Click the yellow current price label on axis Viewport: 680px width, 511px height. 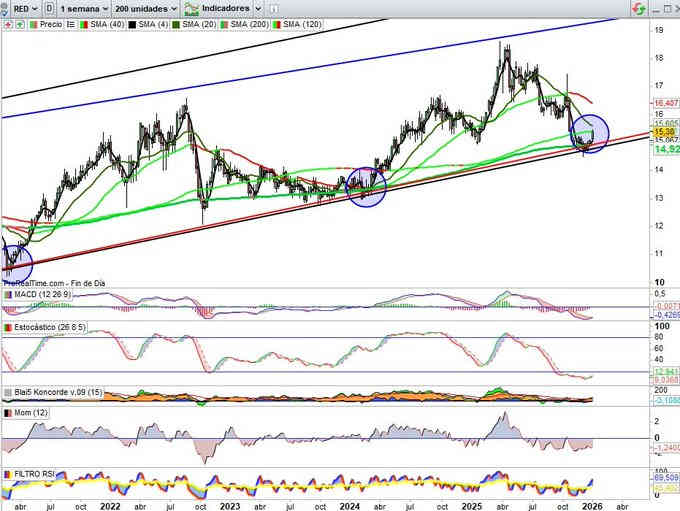click(x=665, y=131)
